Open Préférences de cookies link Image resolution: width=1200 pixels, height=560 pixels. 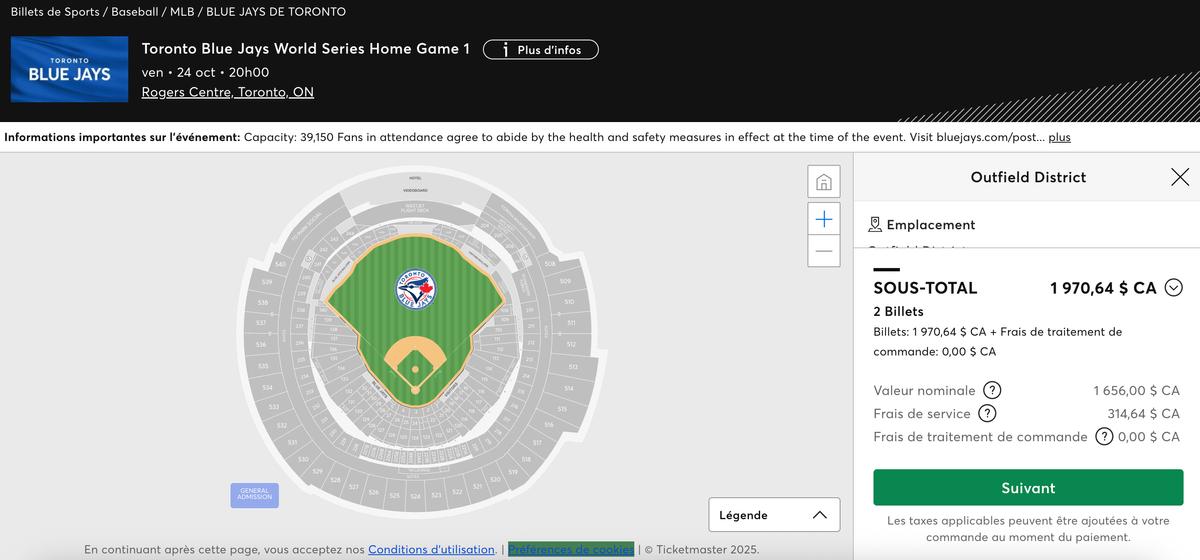(x=571, y=549)
